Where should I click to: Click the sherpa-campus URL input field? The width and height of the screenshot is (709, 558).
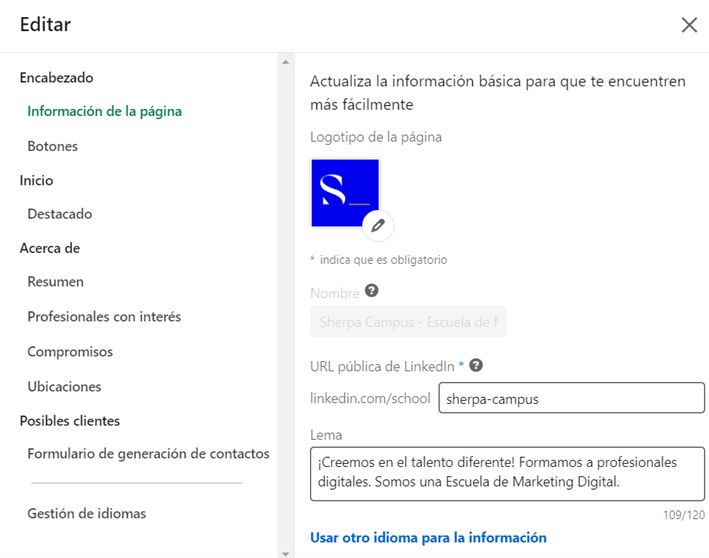coord(572,398)
